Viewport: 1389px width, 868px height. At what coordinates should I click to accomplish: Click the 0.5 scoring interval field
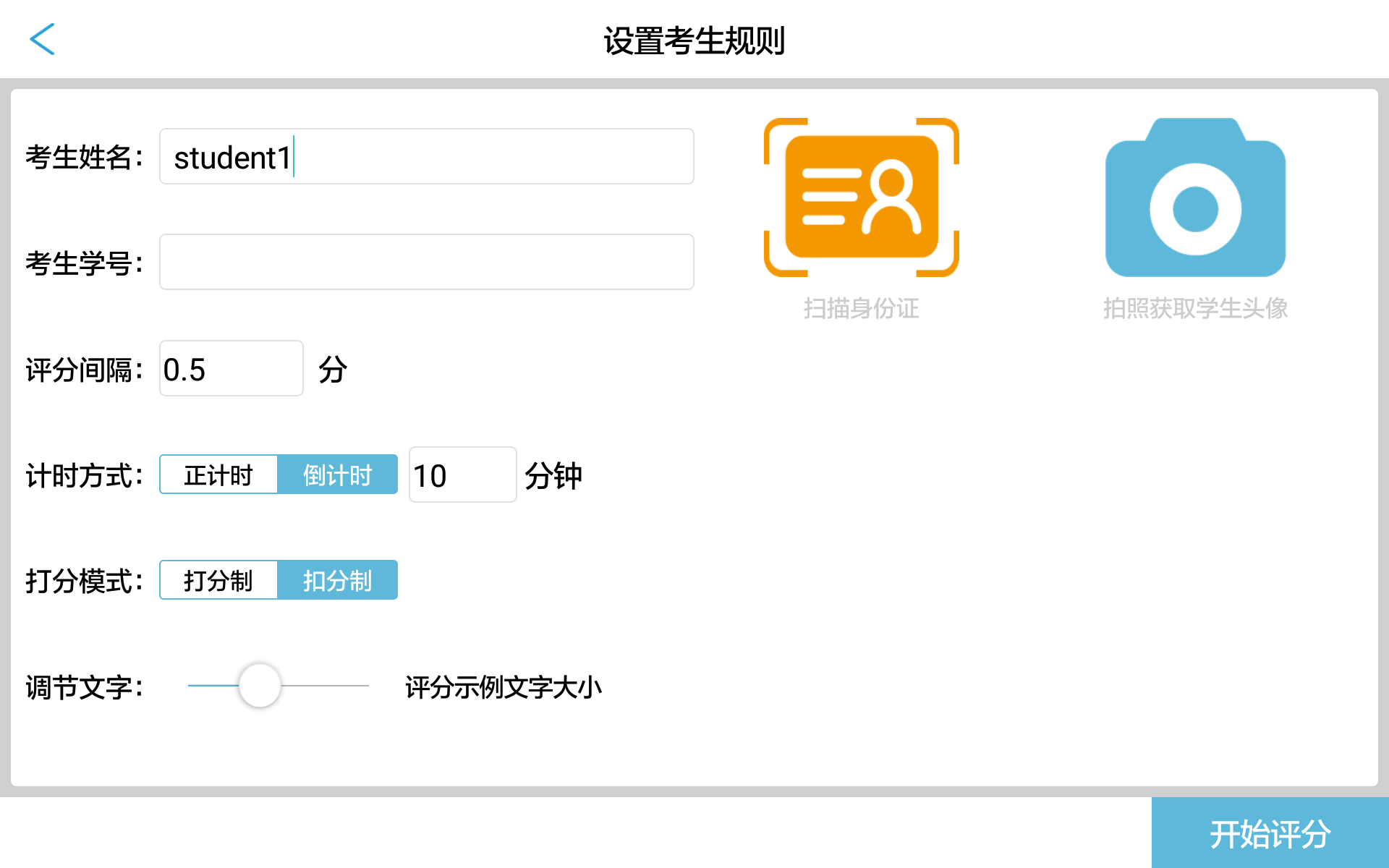click(x=231, y=368)
